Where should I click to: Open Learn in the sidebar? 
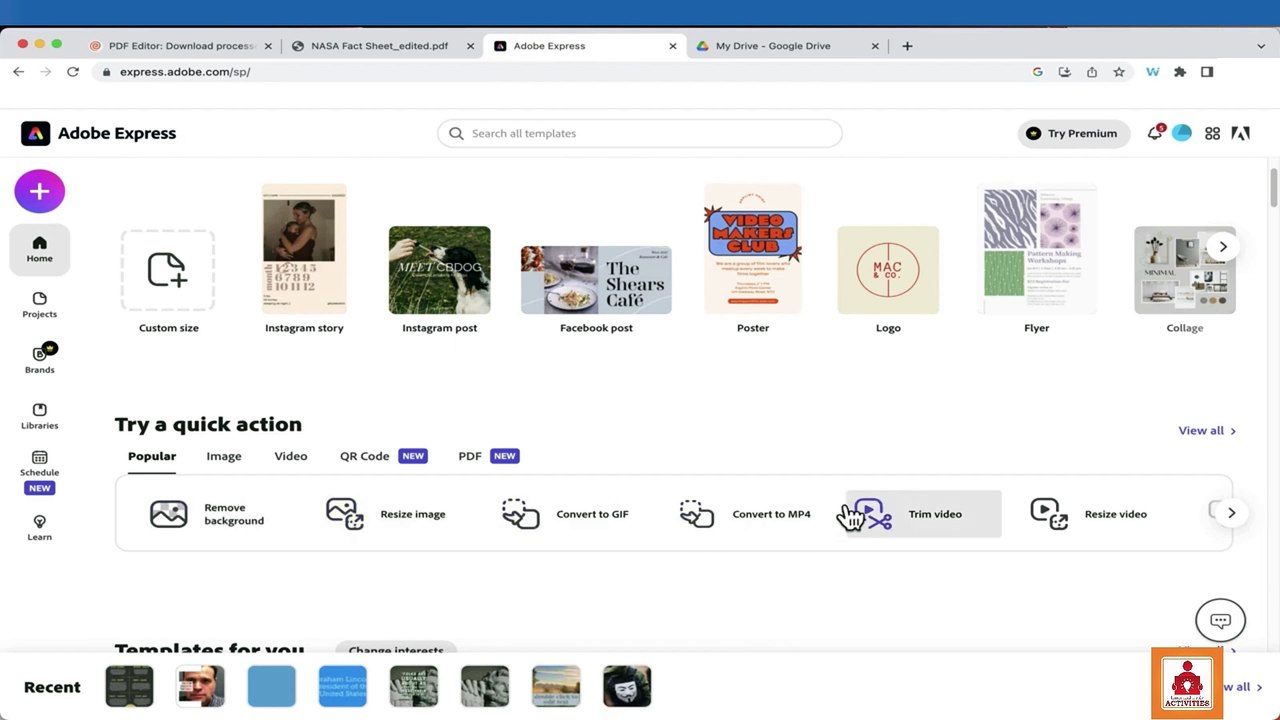40,527
